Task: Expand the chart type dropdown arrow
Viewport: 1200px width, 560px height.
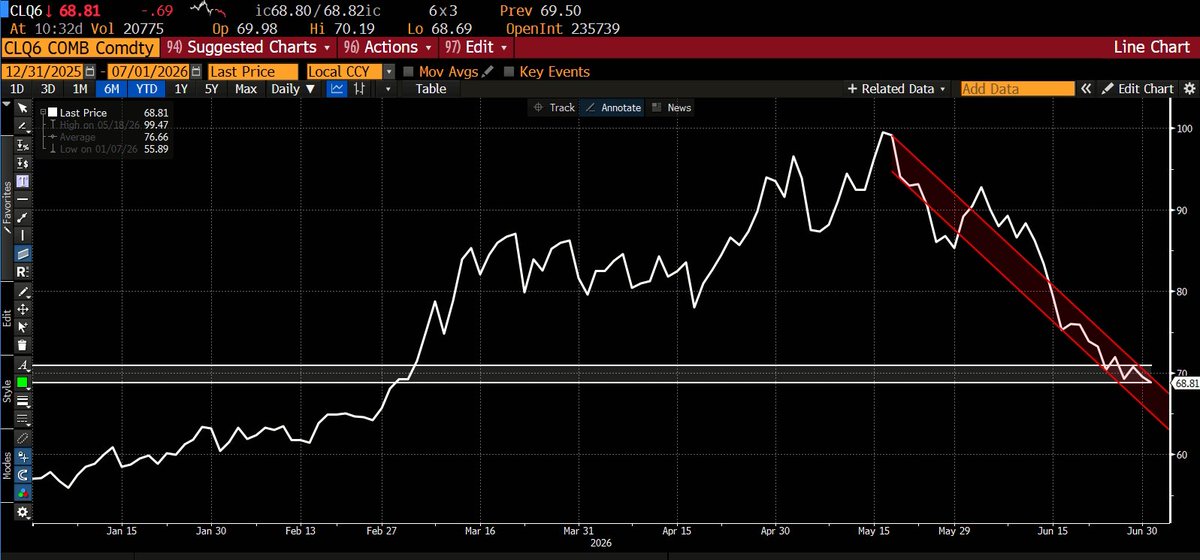Action: [x=389, y=89]
